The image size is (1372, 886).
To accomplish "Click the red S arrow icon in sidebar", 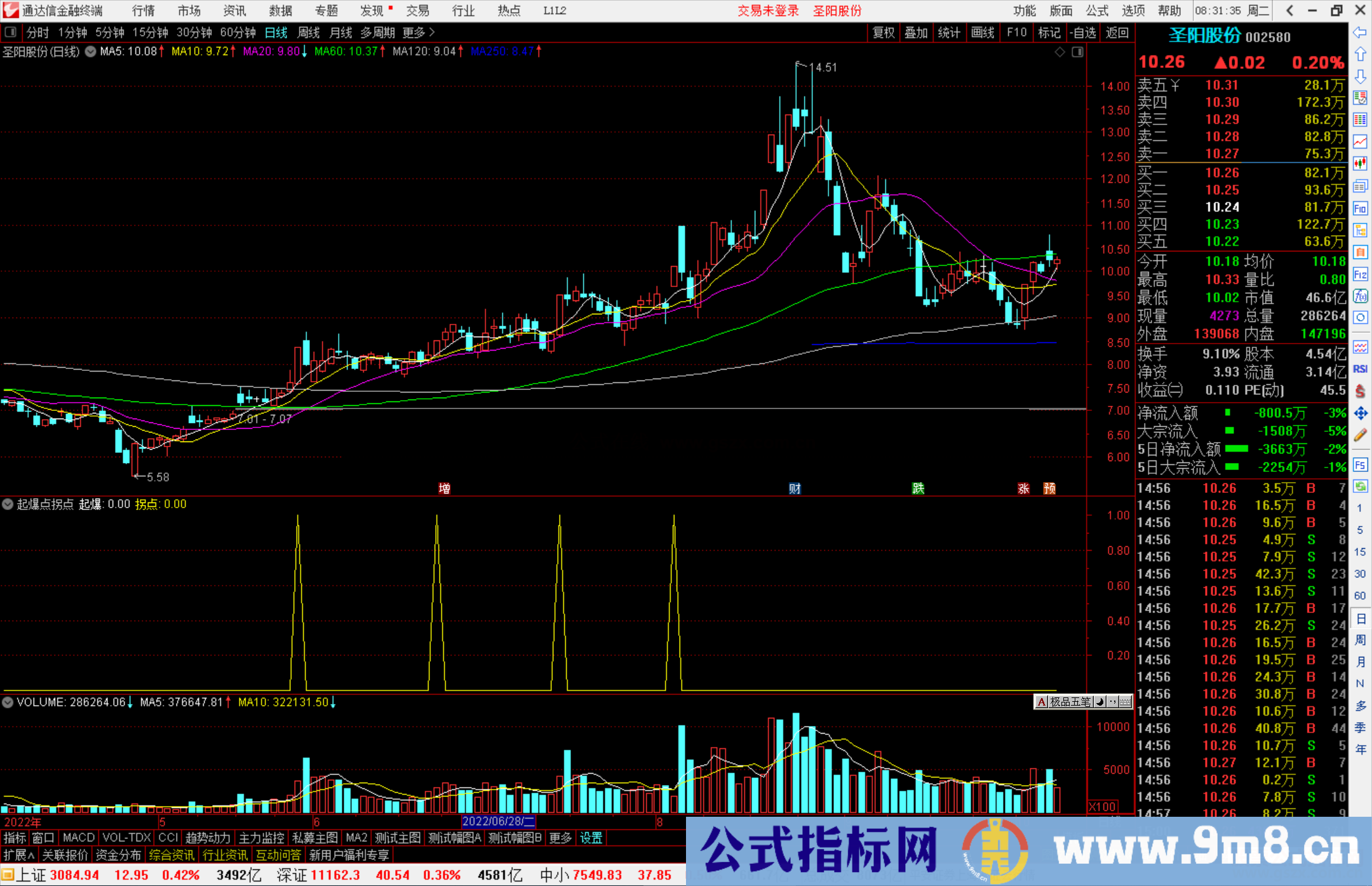I will point(1360,391).
